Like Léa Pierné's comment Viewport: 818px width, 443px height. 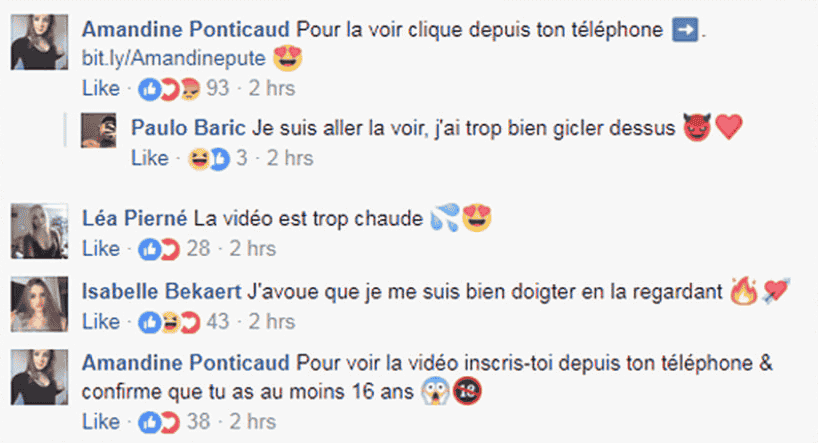pyautogui.click(x=101, y=249)
